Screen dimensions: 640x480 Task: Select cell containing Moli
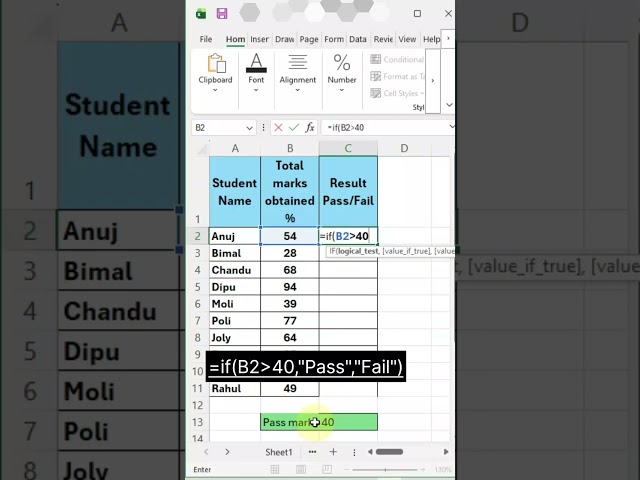tap(235, 304)
